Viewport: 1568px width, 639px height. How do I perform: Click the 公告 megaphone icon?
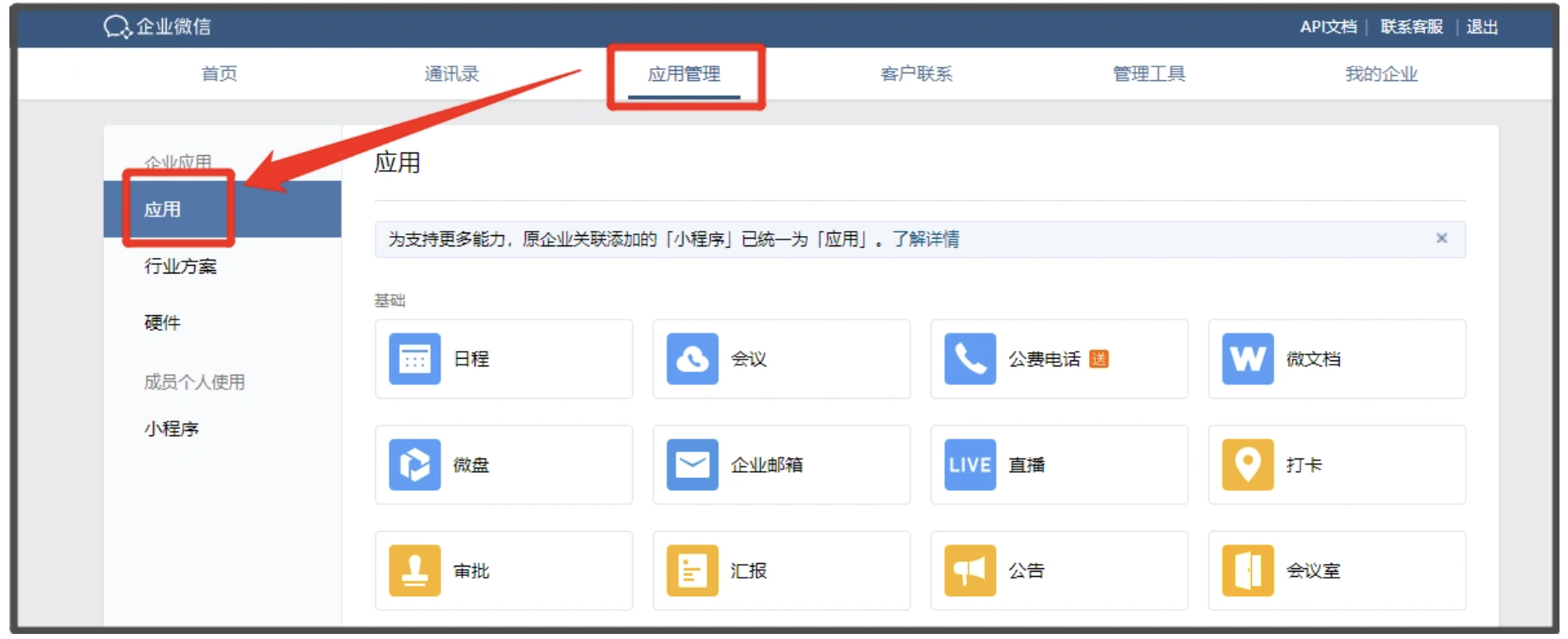(x=970, y=570)
